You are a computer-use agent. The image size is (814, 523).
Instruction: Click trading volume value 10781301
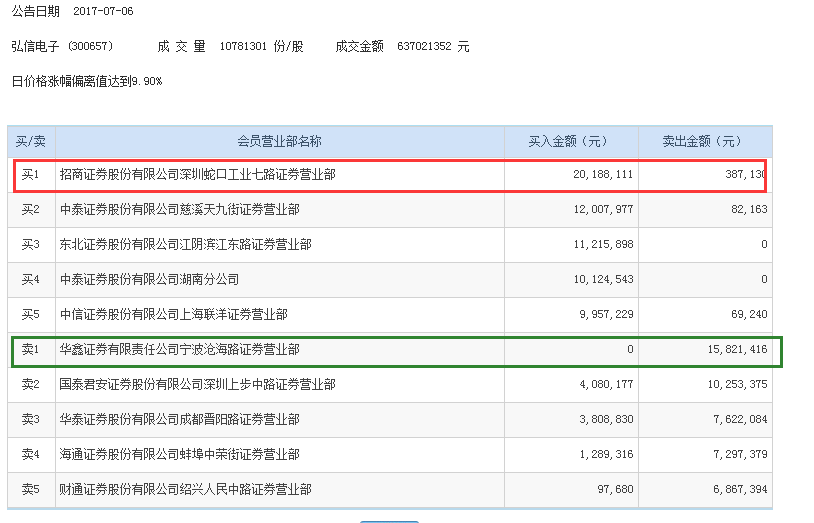pyautogui.click(x=242, y=46)
